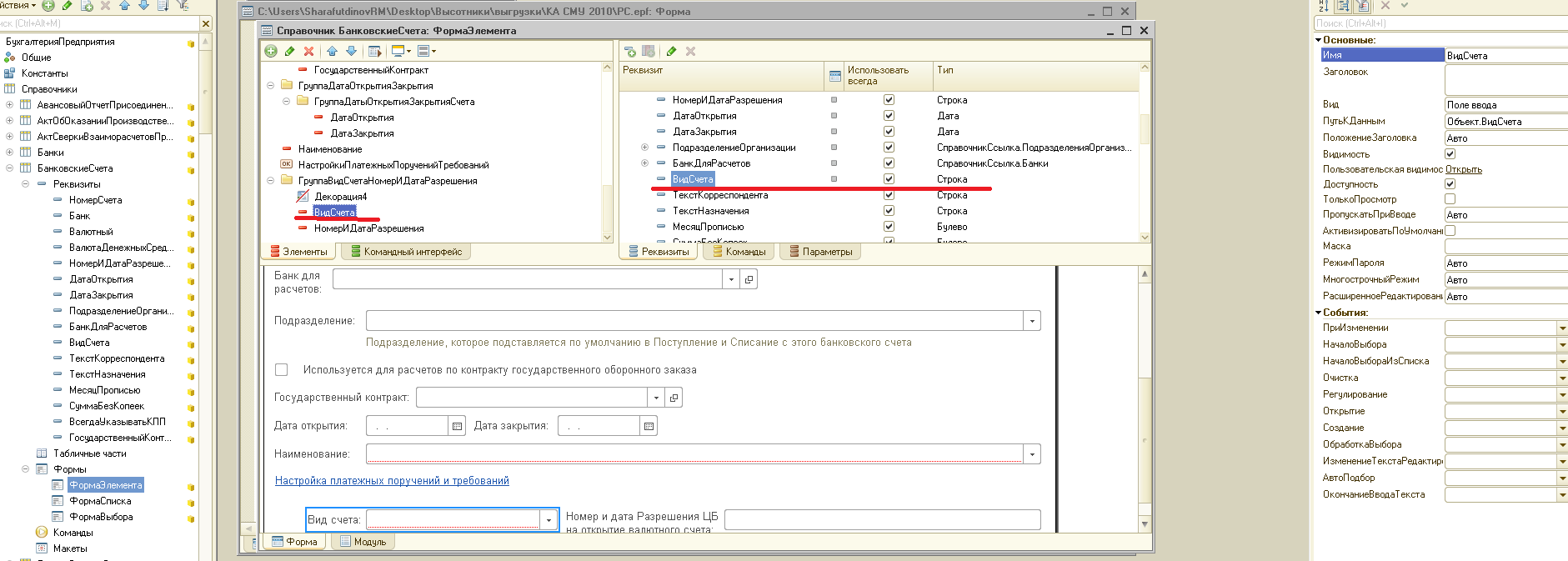Collapse the Основные properties section
This screenshot has width=1568, height=561.
pos(1319,40)
